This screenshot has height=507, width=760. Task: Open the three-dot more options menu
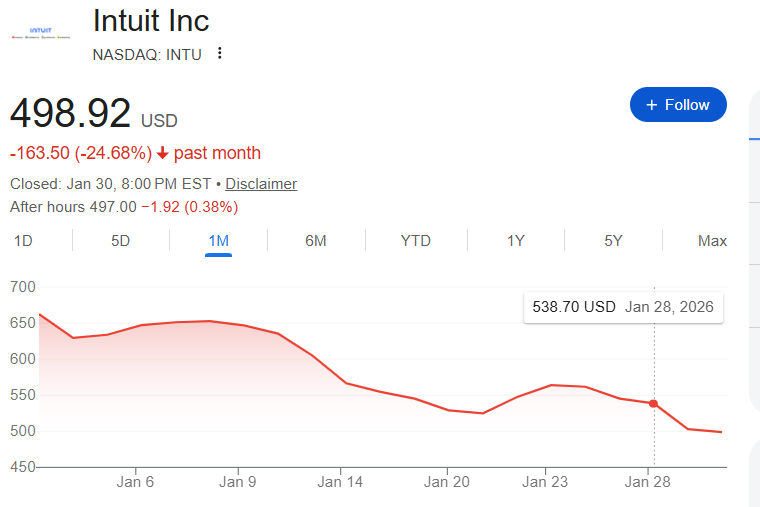click(x=220, y=54)
